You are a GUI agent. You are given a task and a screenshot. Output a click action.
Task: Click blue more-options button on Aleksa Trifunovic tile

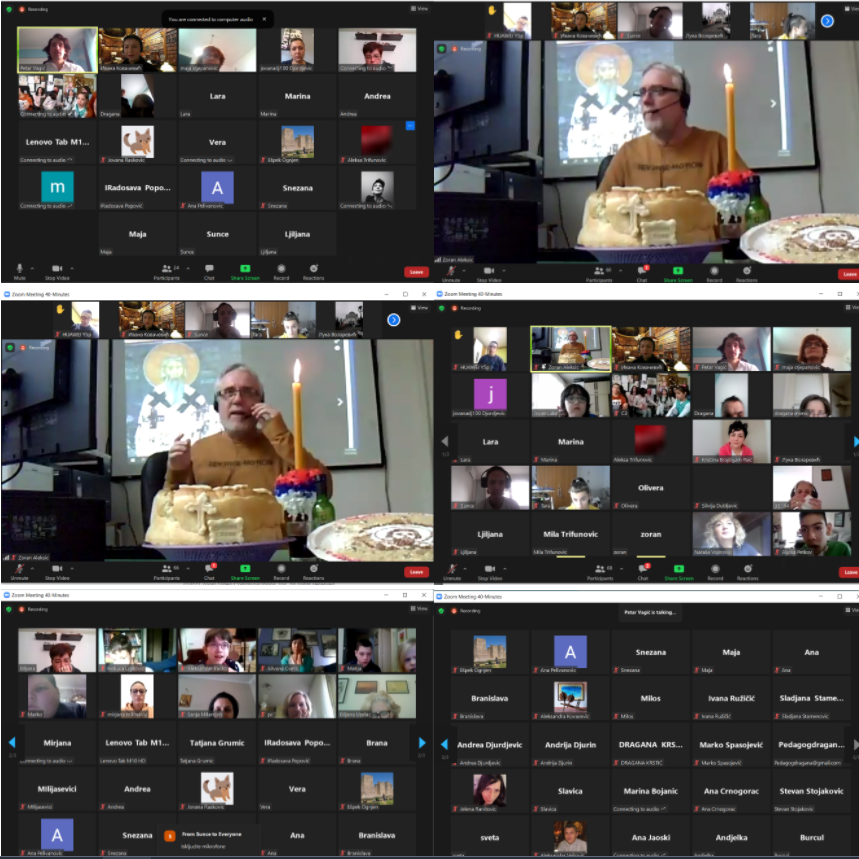(409, 126)
